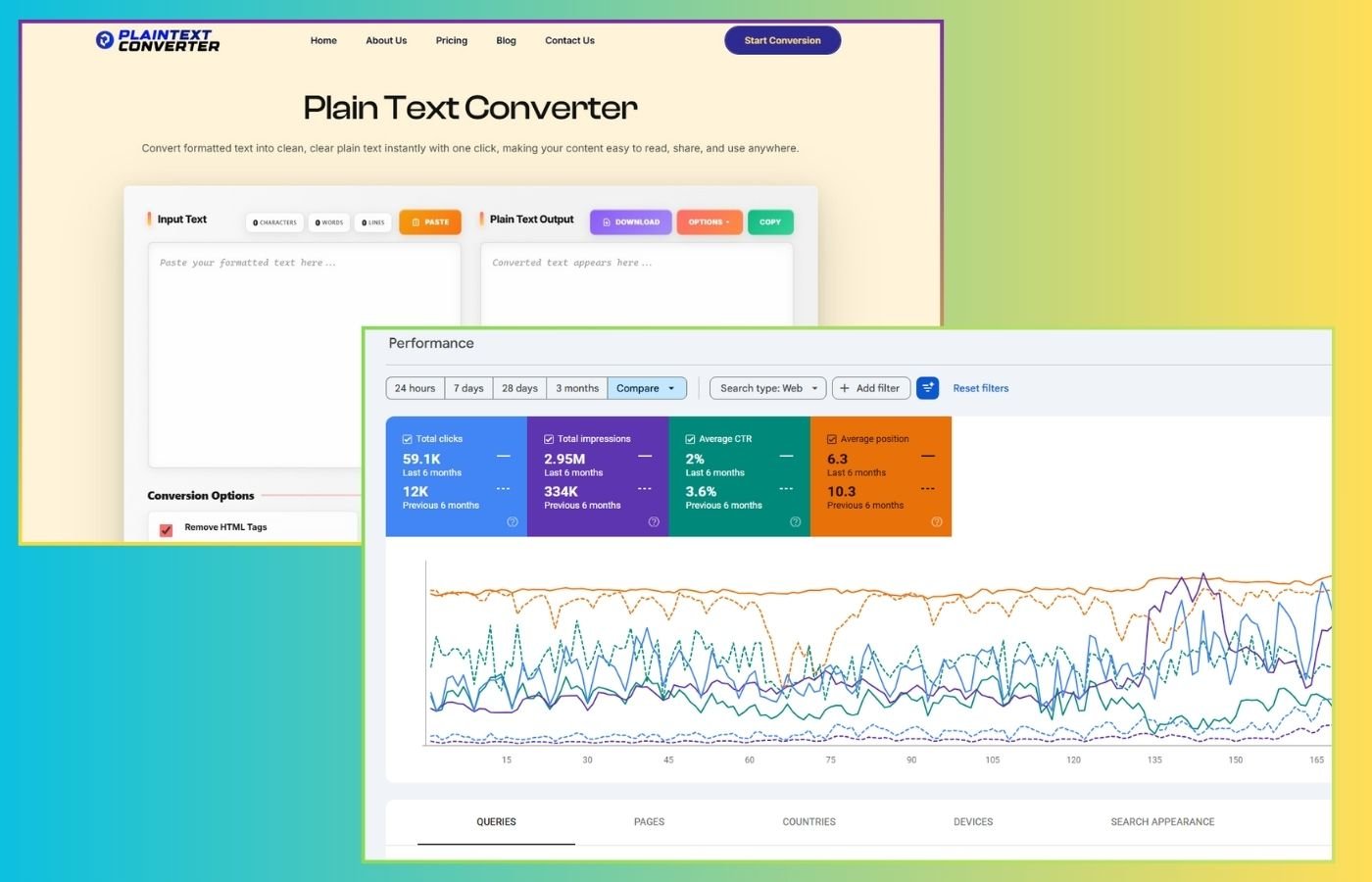Click the purple Download button
Screen dimensions: 1372x882
pos(631,222)
